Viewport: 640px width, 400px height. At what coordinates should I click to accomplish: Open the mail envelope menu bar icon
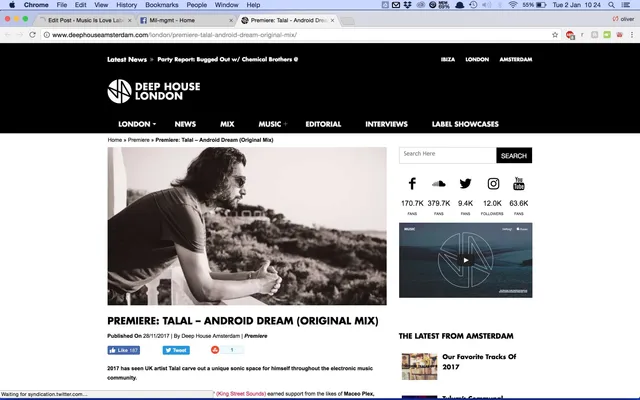click(396, 5)
